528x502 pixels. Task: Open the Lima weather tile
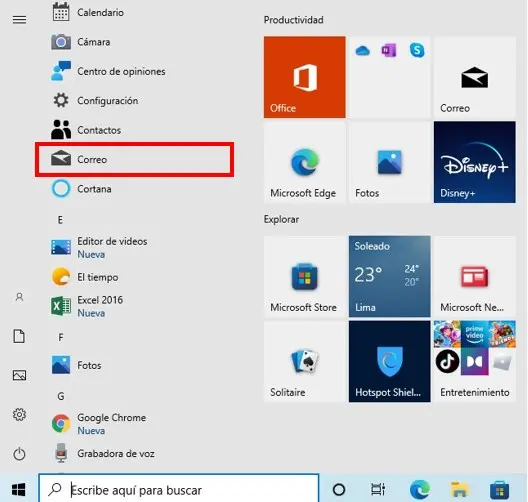(x=390, y=276)
